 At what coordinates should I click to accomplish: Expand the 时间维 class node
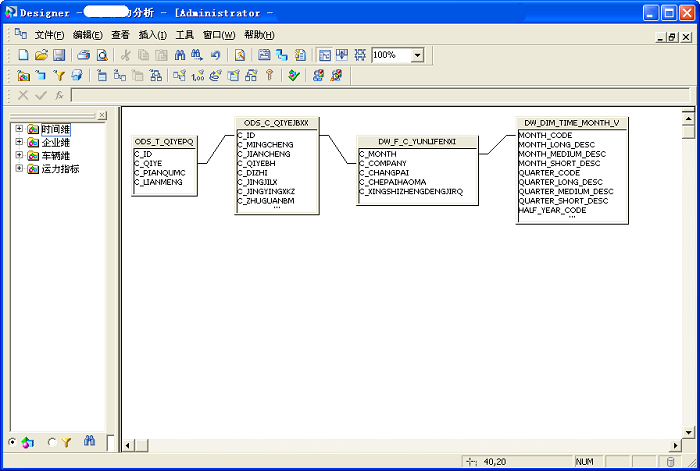tap(19, 129)
